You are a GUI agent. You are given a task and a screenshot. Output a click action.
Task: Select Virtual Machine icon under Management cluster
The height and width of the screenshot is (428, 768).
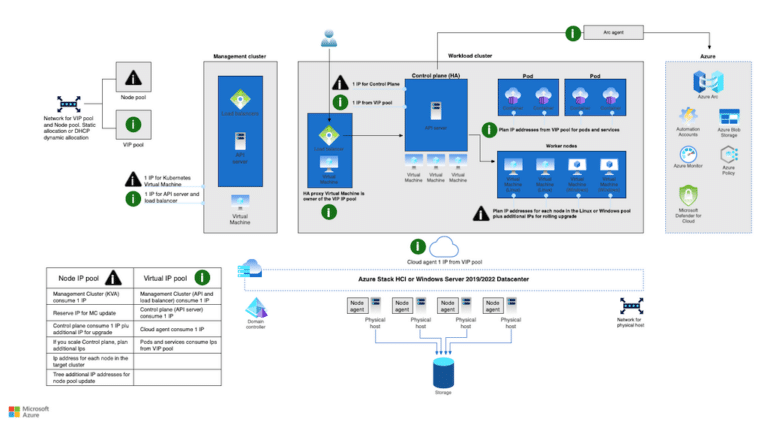coord(240,202)
